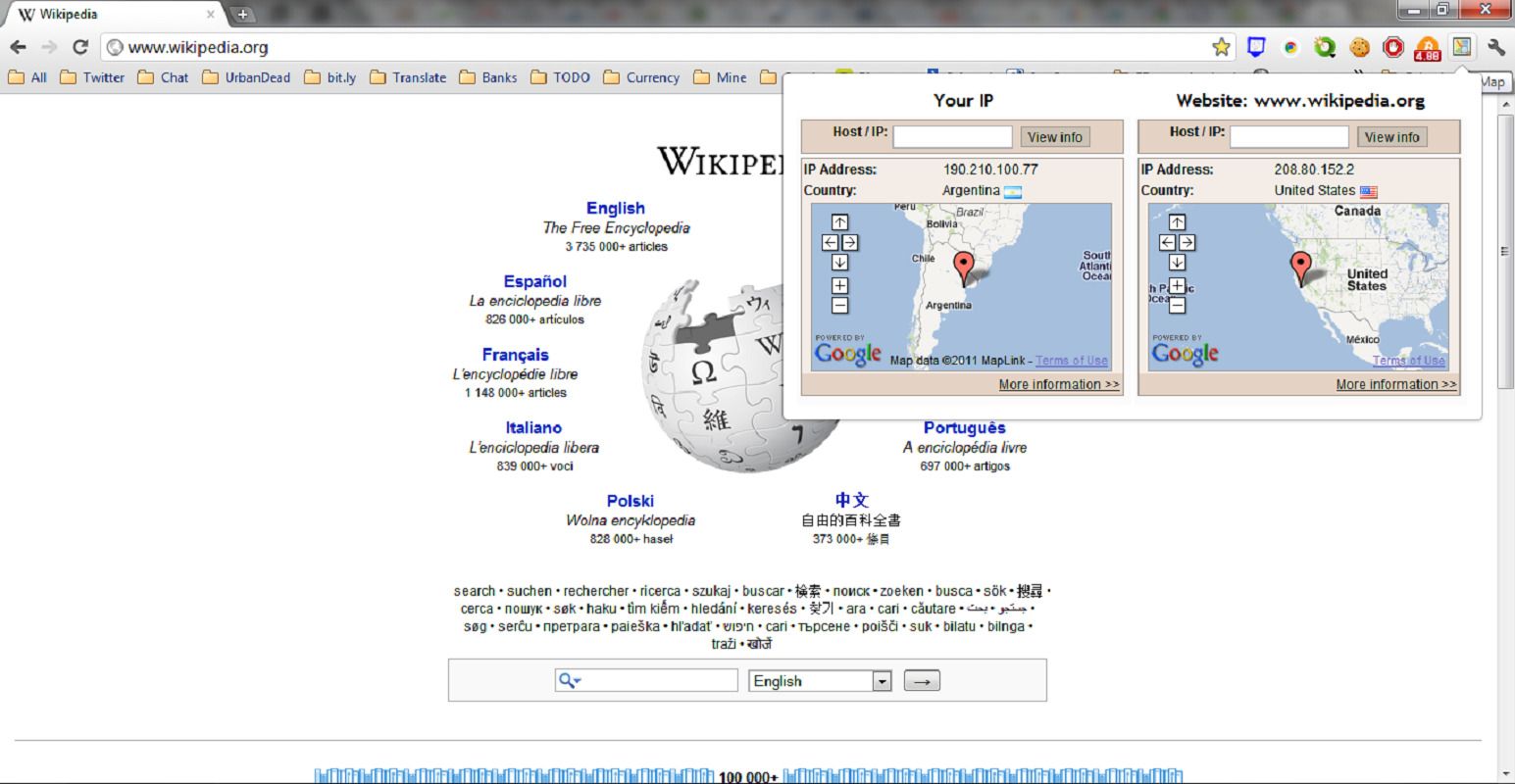Open the Polski Wikipedia link
The height and width of the screenshot is (784, 1515).
631,501
